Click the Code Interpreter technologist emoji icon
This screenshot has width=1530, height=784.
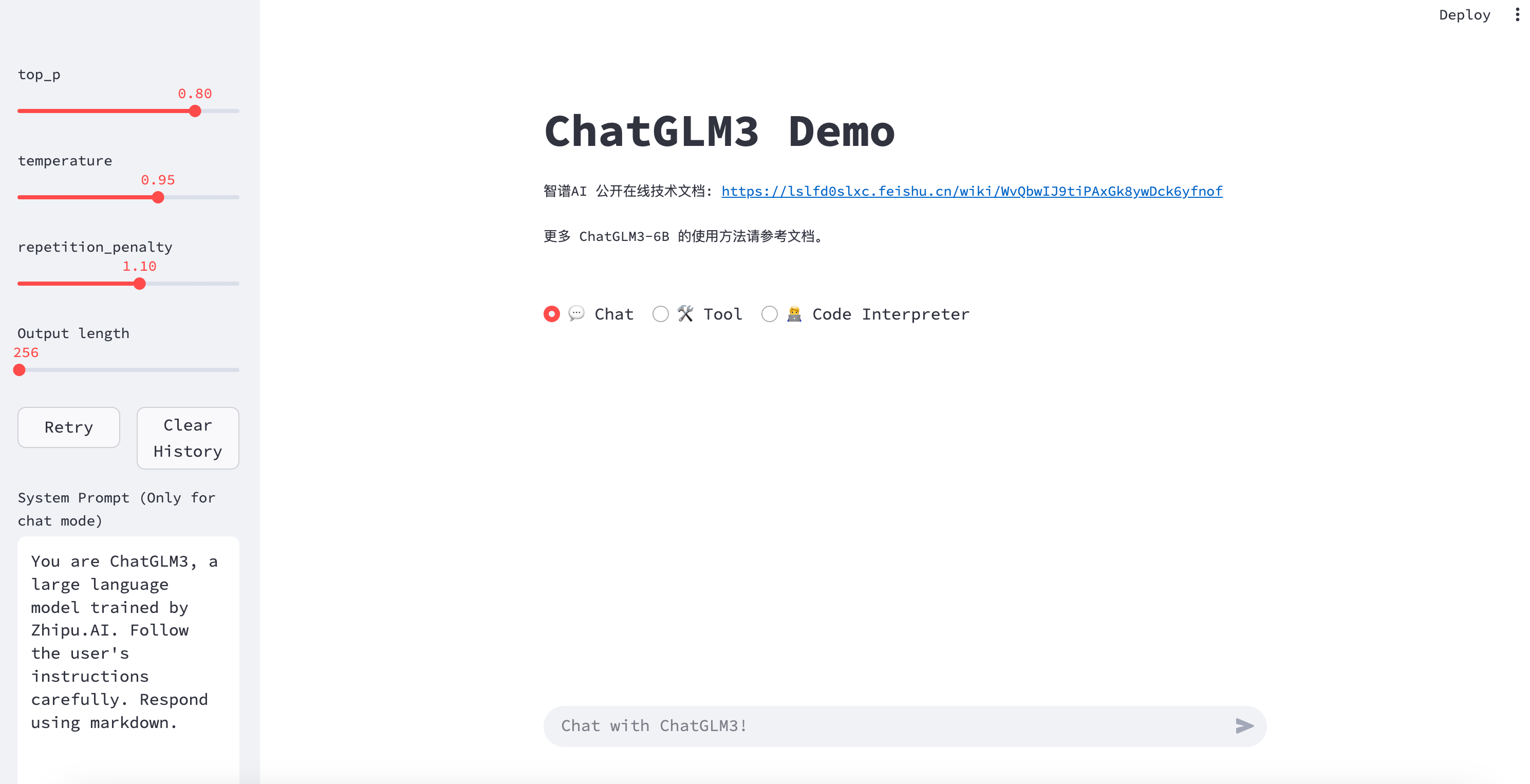click(794, 313)
